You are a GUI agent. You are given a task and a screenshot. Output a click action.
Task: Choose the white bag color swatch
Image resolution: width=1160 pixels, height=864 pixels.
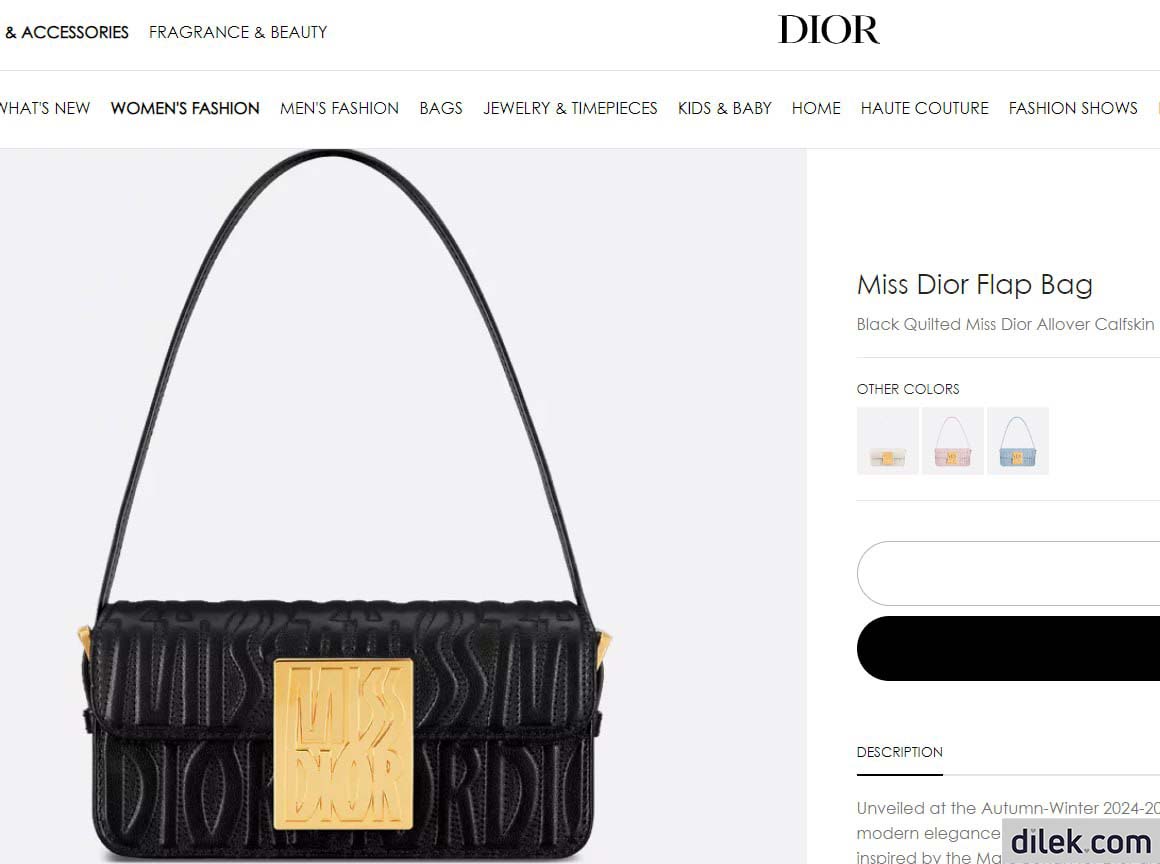click(888, 441)
